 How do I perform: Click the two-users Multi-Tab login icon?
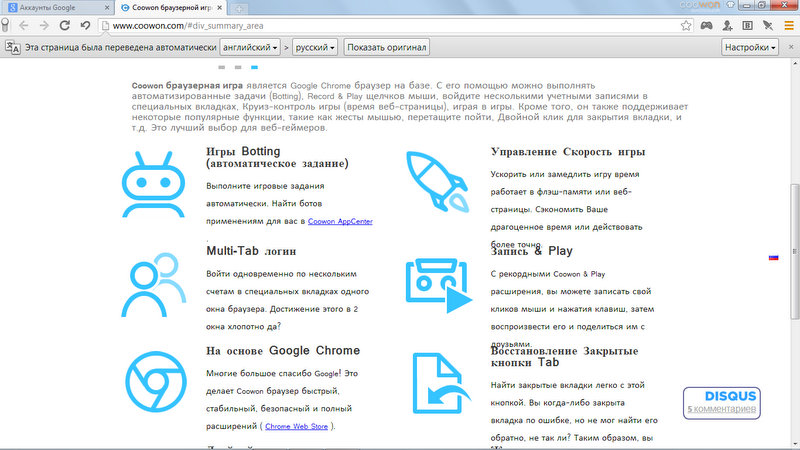(153, 285)
